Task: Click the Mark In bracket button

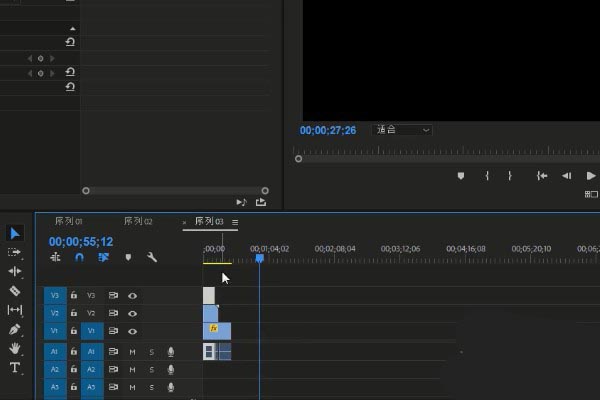Action: [487, 176]
